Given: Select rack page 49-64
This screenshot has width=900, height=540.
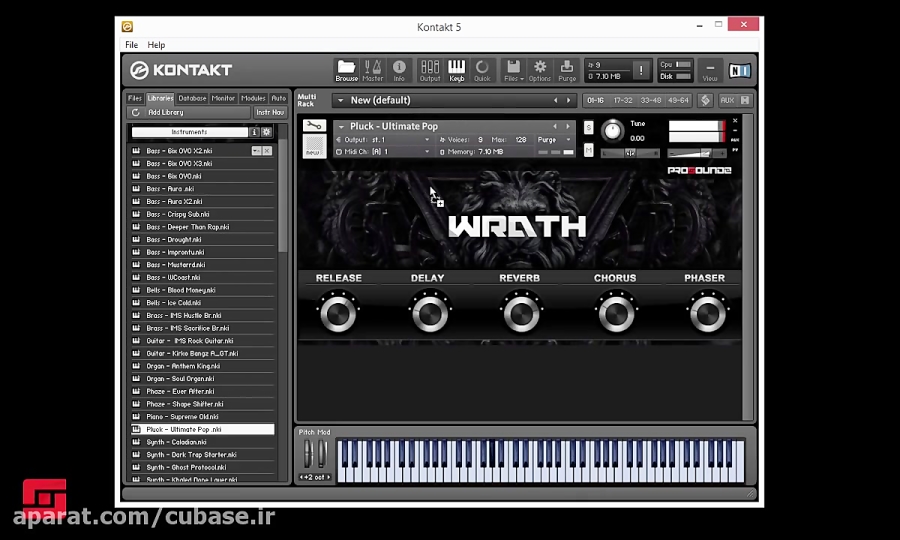Looking at the screenshot, I should tap(678, 100).
